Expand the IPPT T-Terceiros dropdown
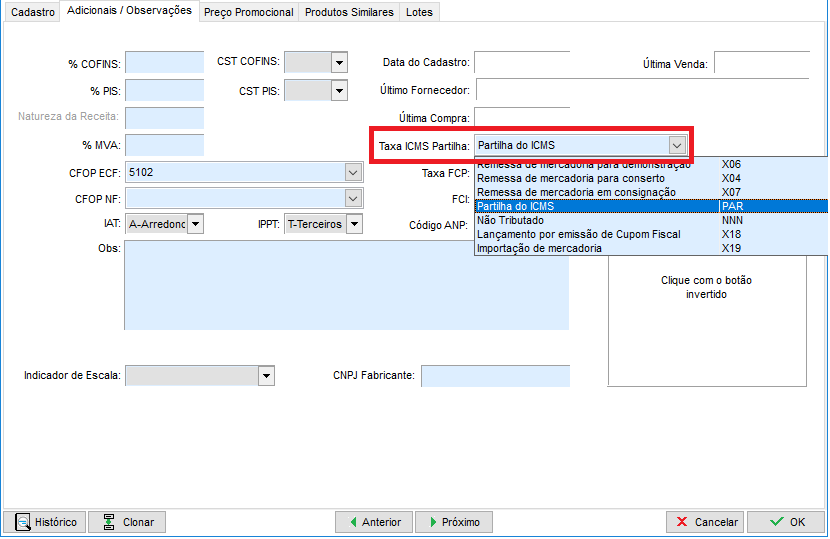 [354, 224]
